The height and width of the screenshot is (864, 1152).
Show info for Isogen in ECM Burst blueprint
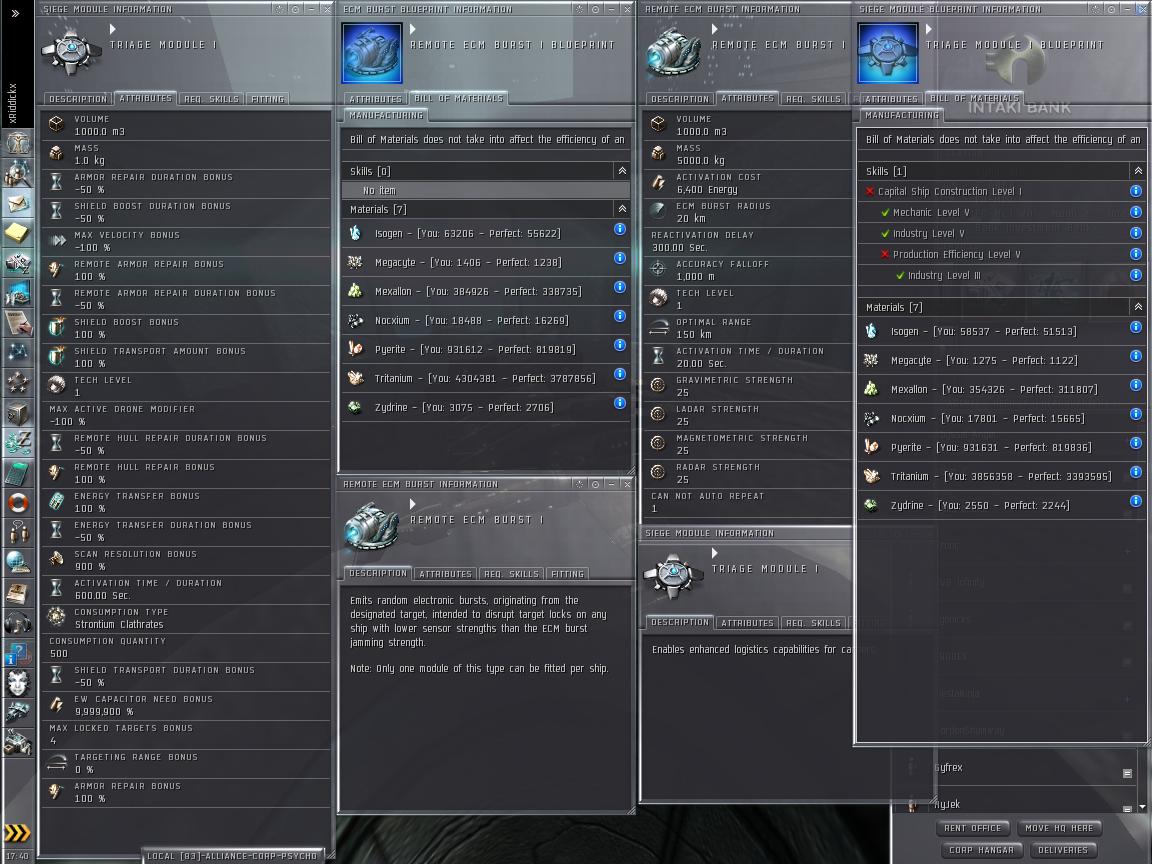click(x=620, y=229)
